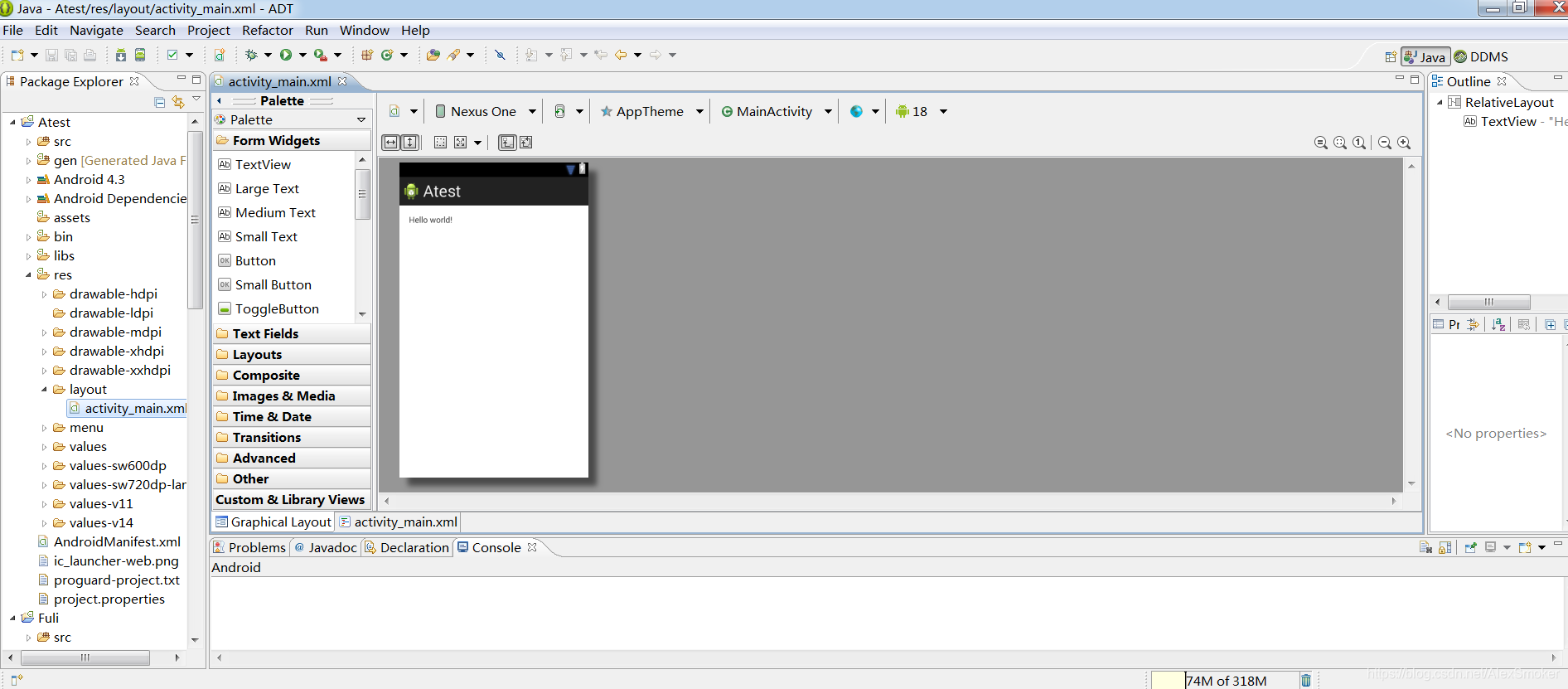
Task: Click the Zoom out icon in layout editor
Action: tap(1385, 143)
